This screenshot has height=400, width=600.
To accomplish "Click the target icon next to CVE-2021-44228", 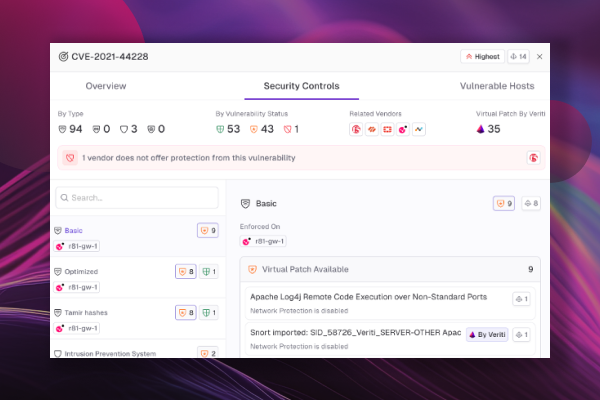I will (63, 57).
